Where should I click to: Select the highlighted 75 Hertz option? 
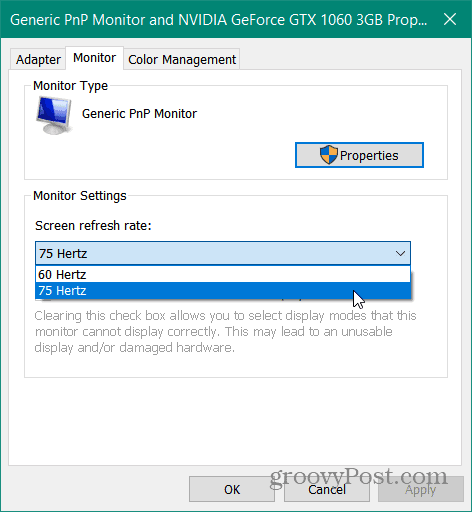[223, 291]
